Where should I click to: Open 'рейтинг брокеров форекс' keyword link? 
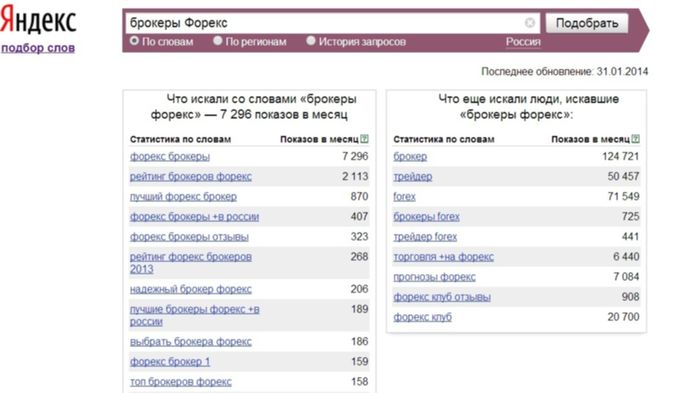pos(191,177)
